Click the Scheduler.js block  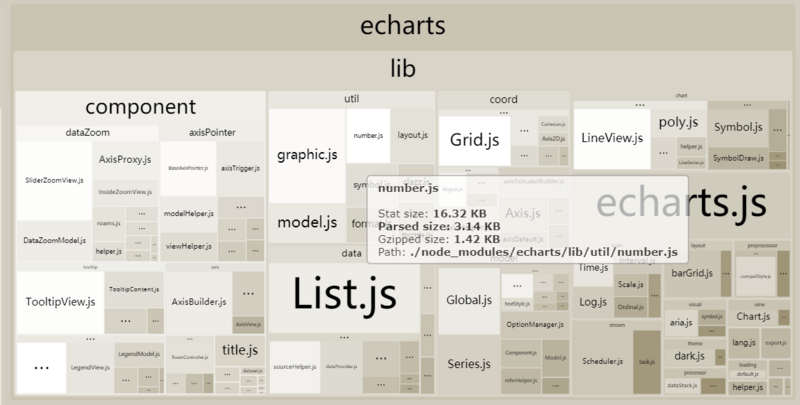point(602,362)
